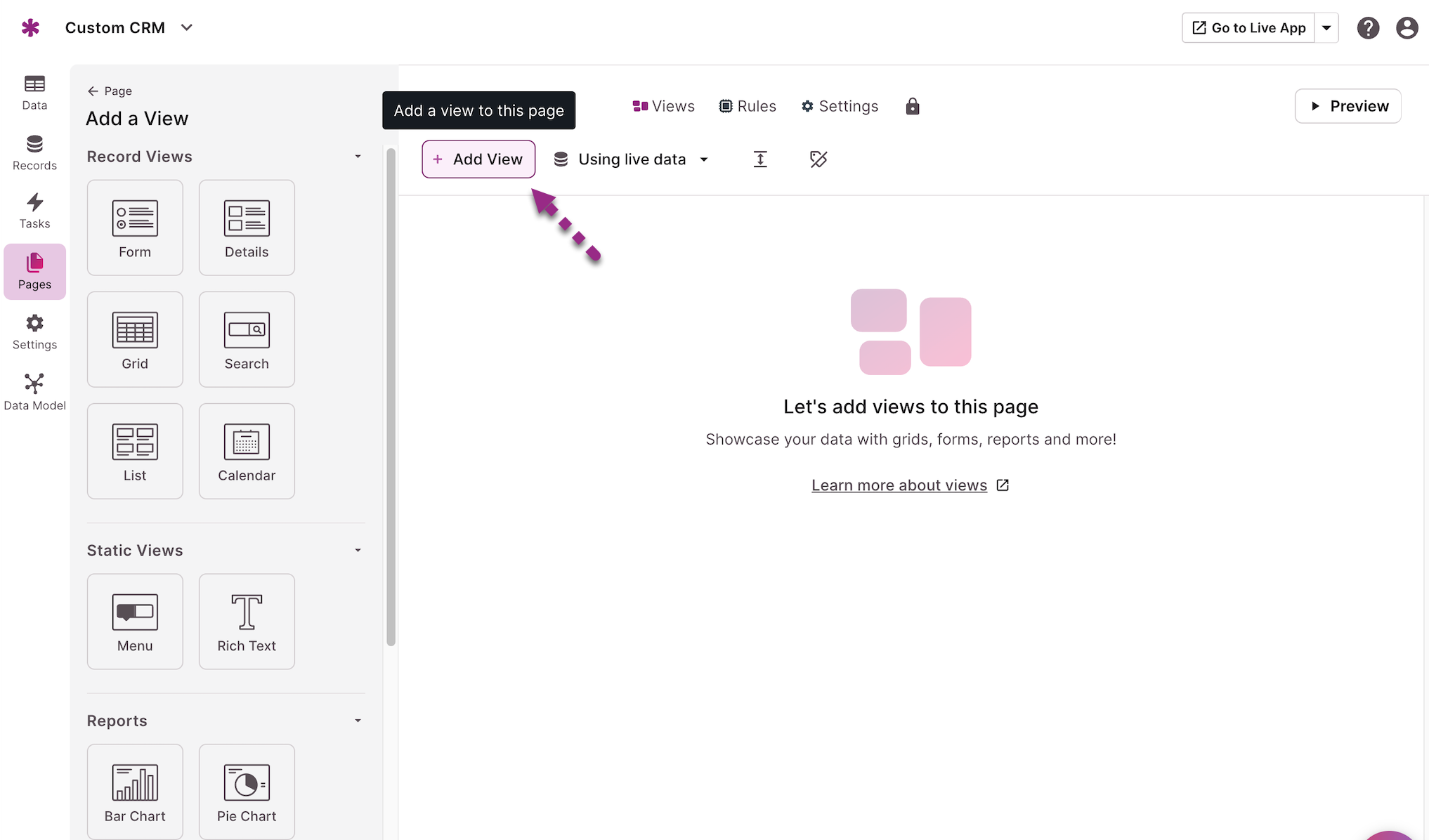Screen dimensions: 1429x840
Task: Select the Form view tile
Action: pos(135,228)
